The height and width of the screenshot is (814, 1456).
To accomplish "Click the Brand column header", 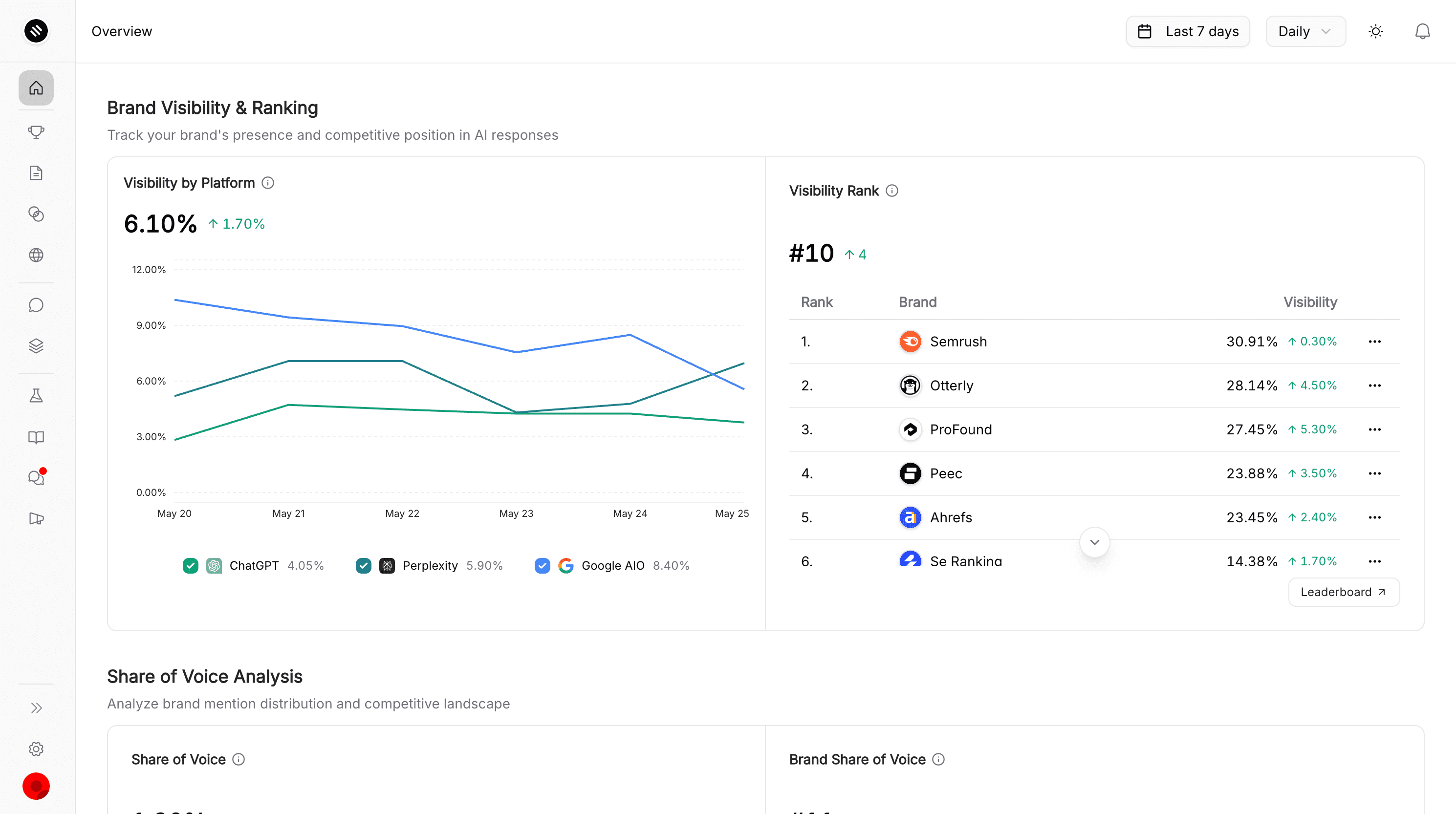I will pos(918,302).
